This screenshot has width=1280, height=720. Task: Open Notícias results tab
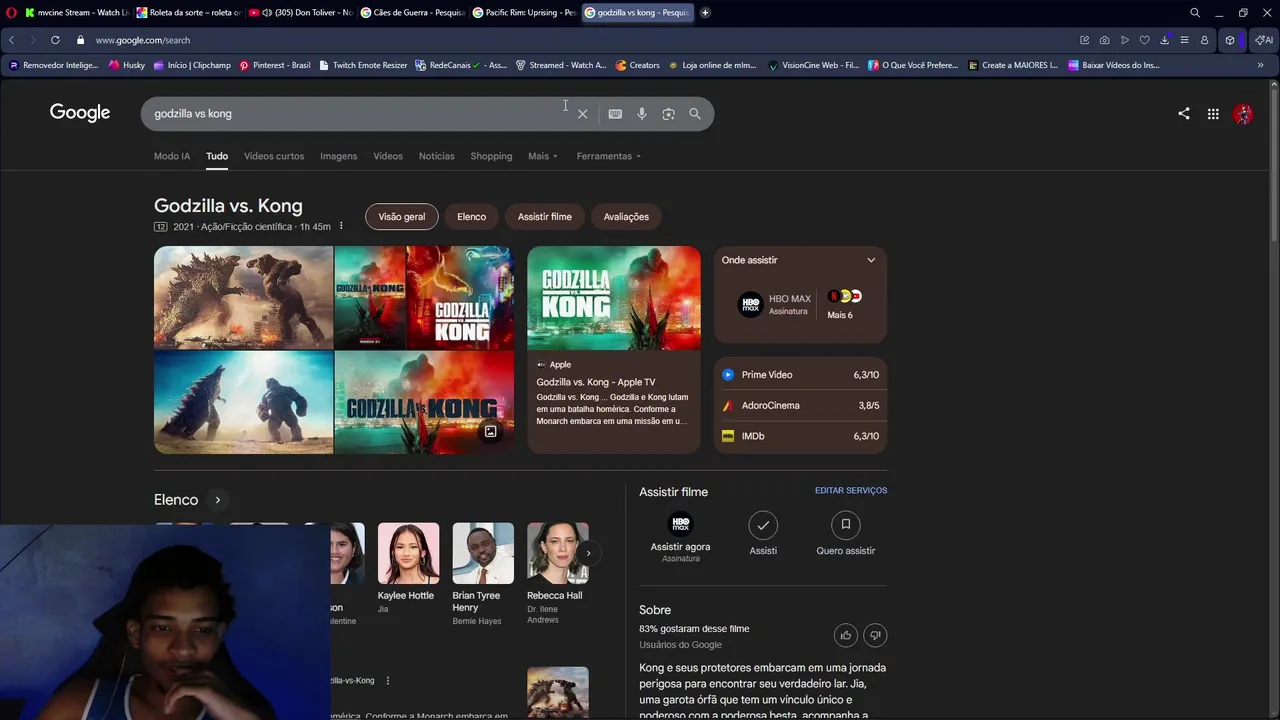pos(436,156)
